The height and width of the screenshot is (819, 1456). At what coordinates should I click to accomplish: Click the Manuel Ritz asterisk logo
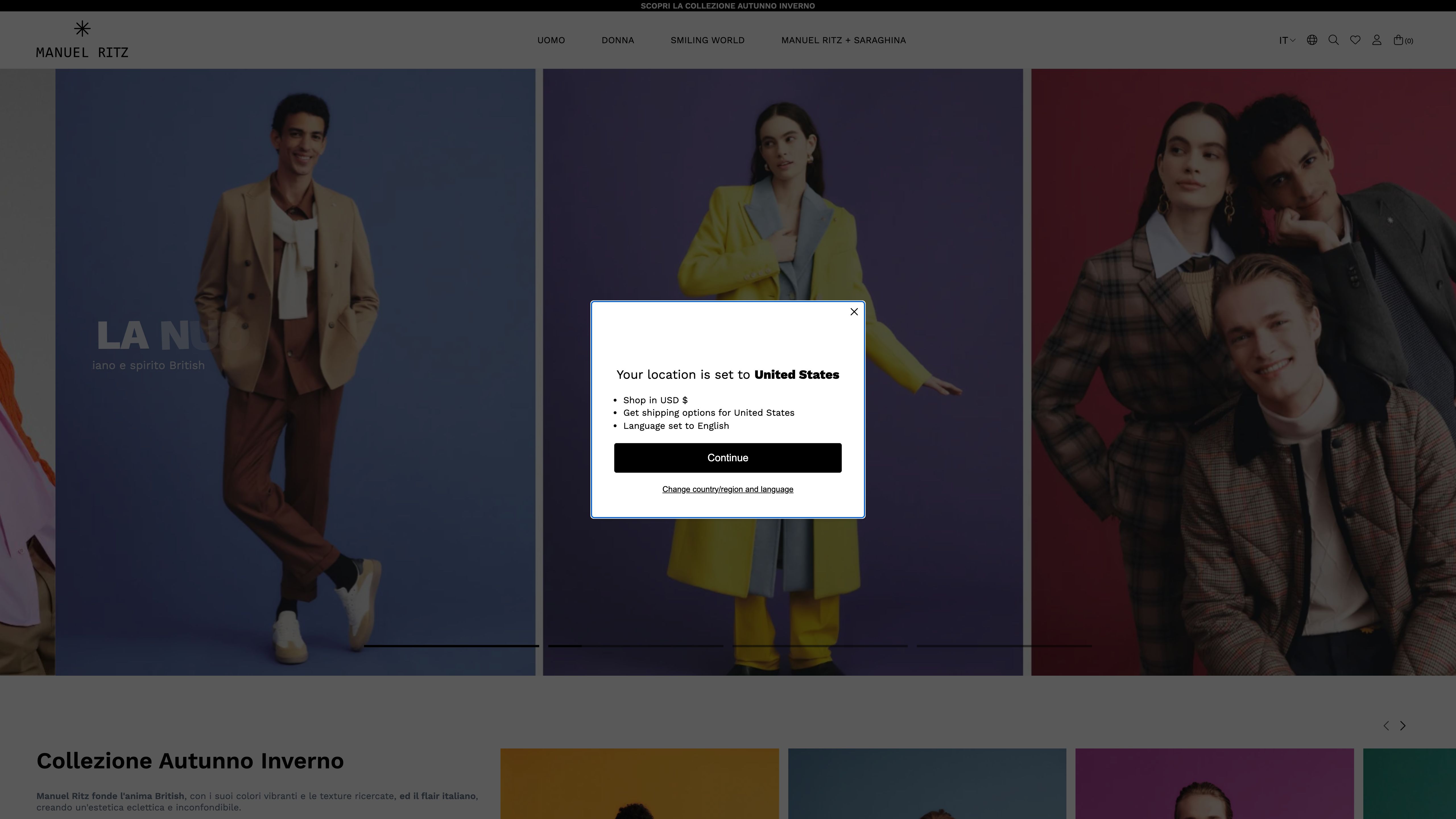coord(82,28)
